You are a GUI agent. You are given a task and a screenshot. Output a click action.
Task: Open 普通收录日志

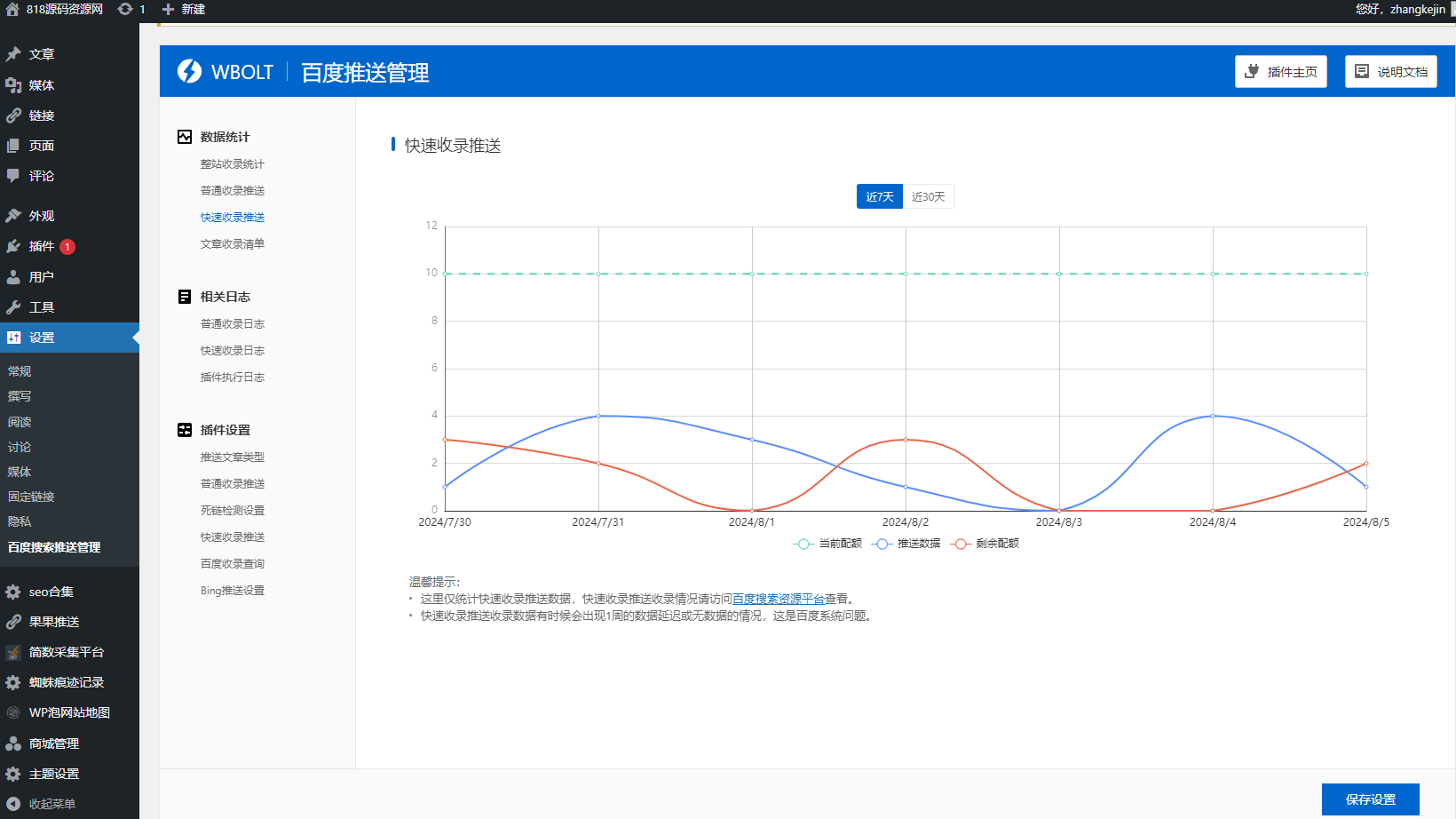tap(233, 324)
